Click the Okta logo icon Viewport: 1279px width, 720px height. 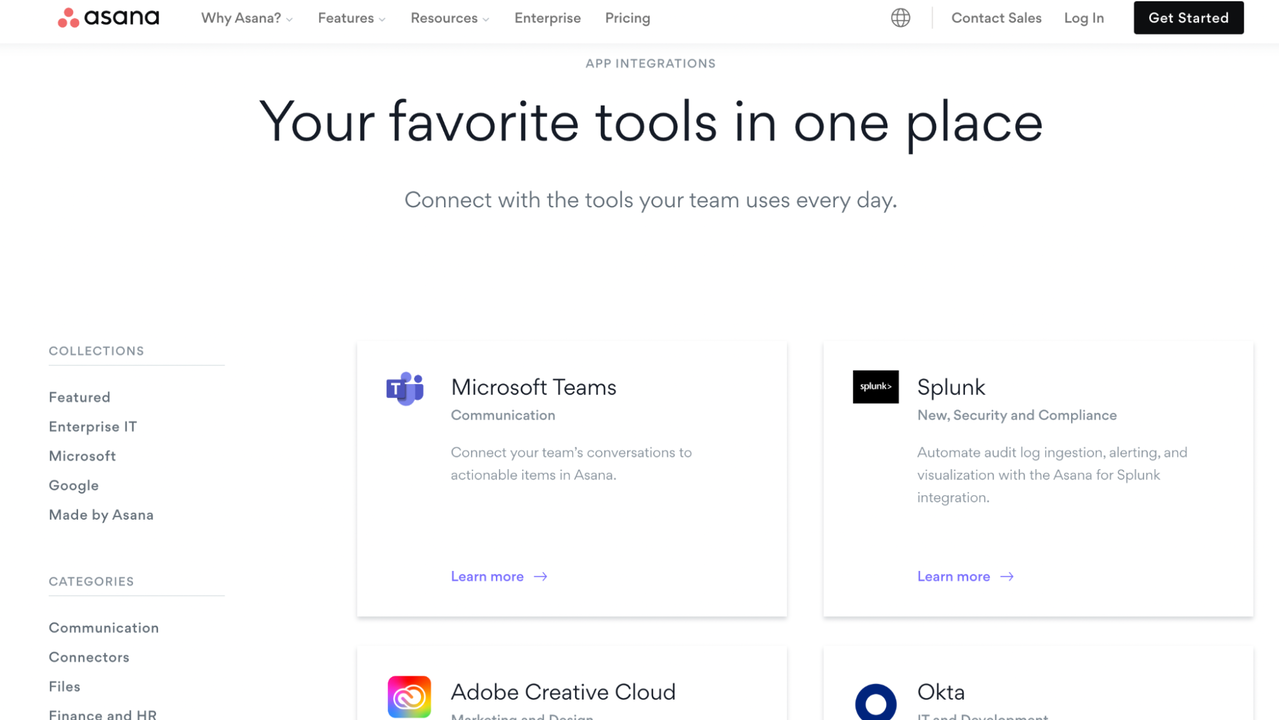point(875,701)
